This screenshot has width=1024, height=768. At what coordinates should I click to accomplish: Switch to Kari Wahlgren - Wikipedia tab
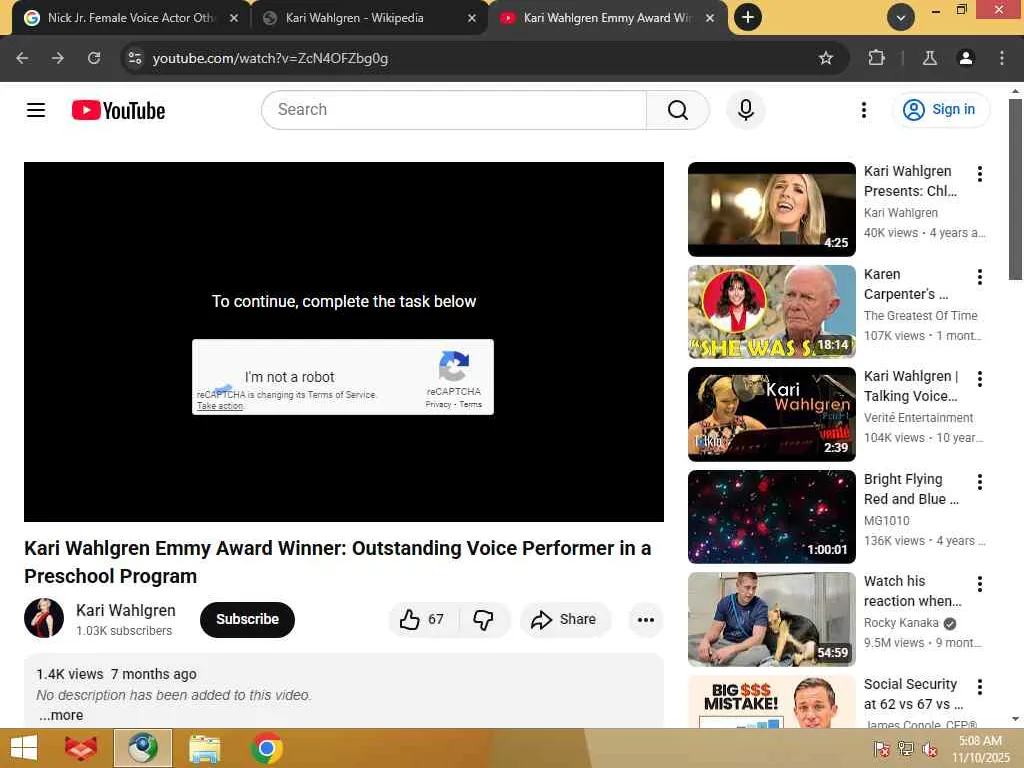tap(370, 18)
